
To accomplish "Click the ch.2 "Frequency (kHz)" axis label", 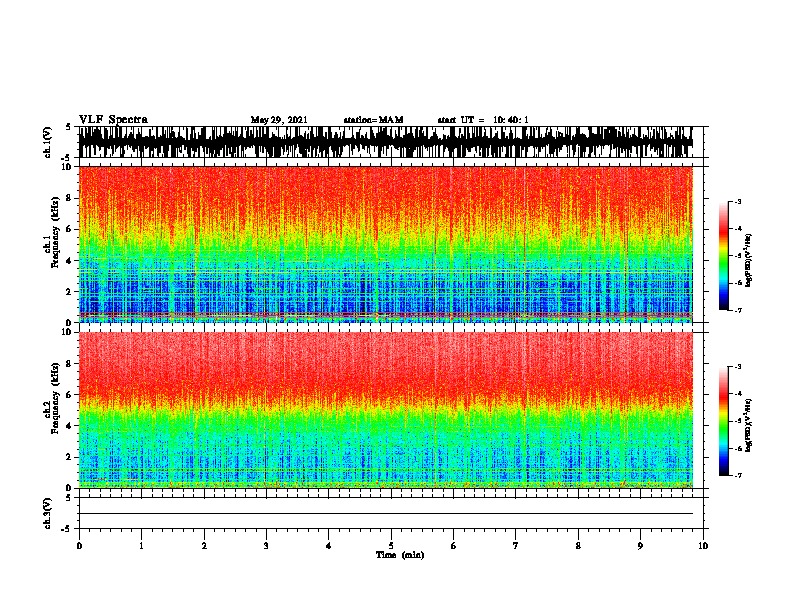I will point(55,398).
